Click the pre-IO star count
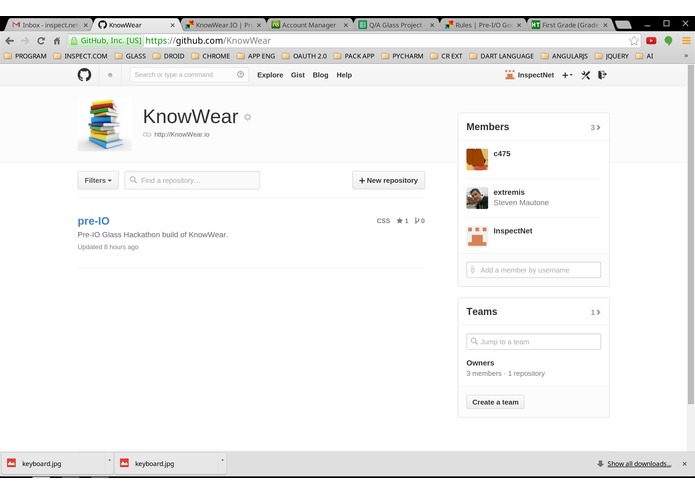 click(x=402, y=221)
